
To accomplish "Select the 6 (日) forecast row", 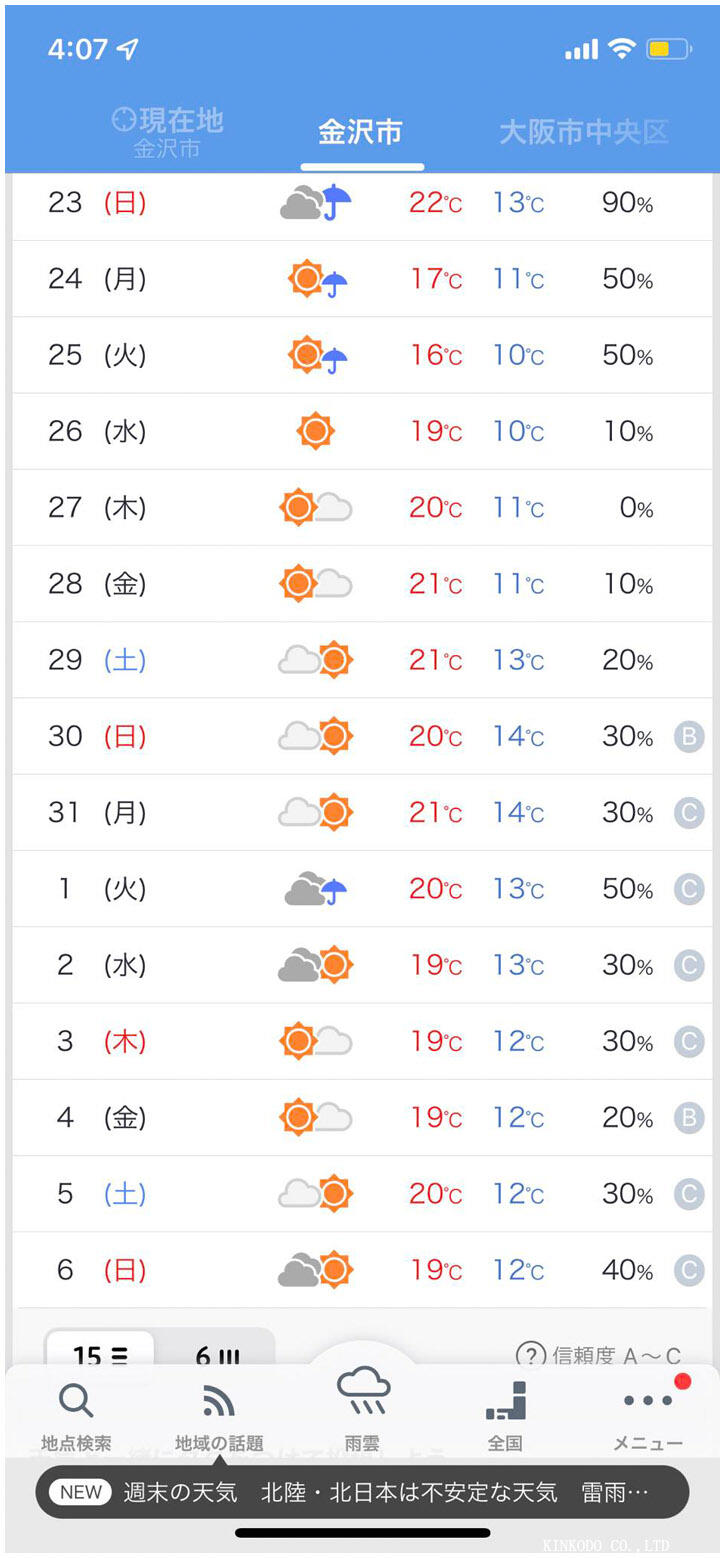I will [362, 1270].
